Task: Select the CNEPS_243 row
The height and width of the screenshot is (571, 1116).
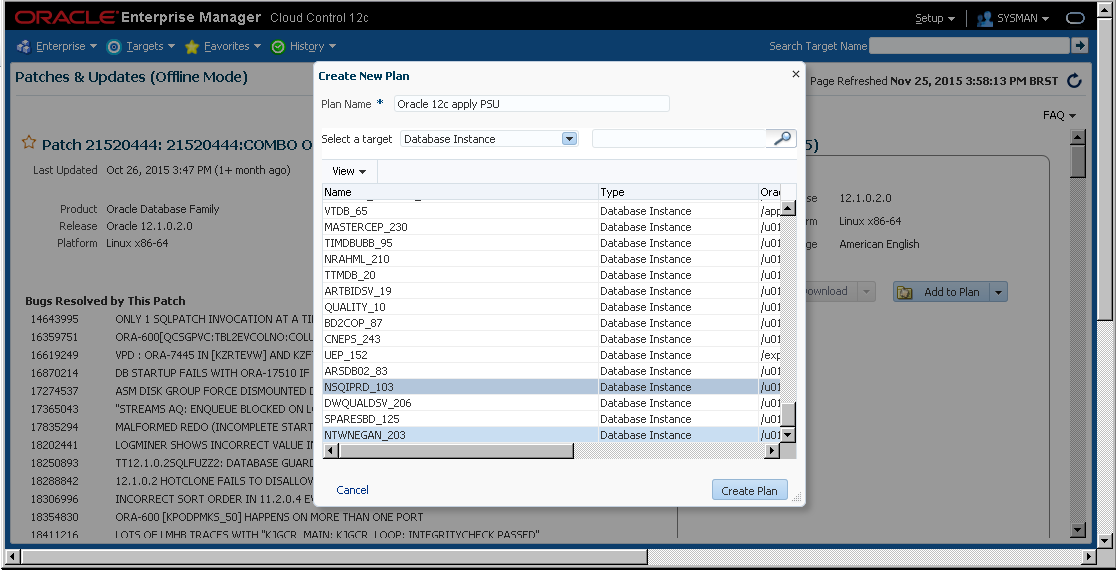Action: click(552, 339)
